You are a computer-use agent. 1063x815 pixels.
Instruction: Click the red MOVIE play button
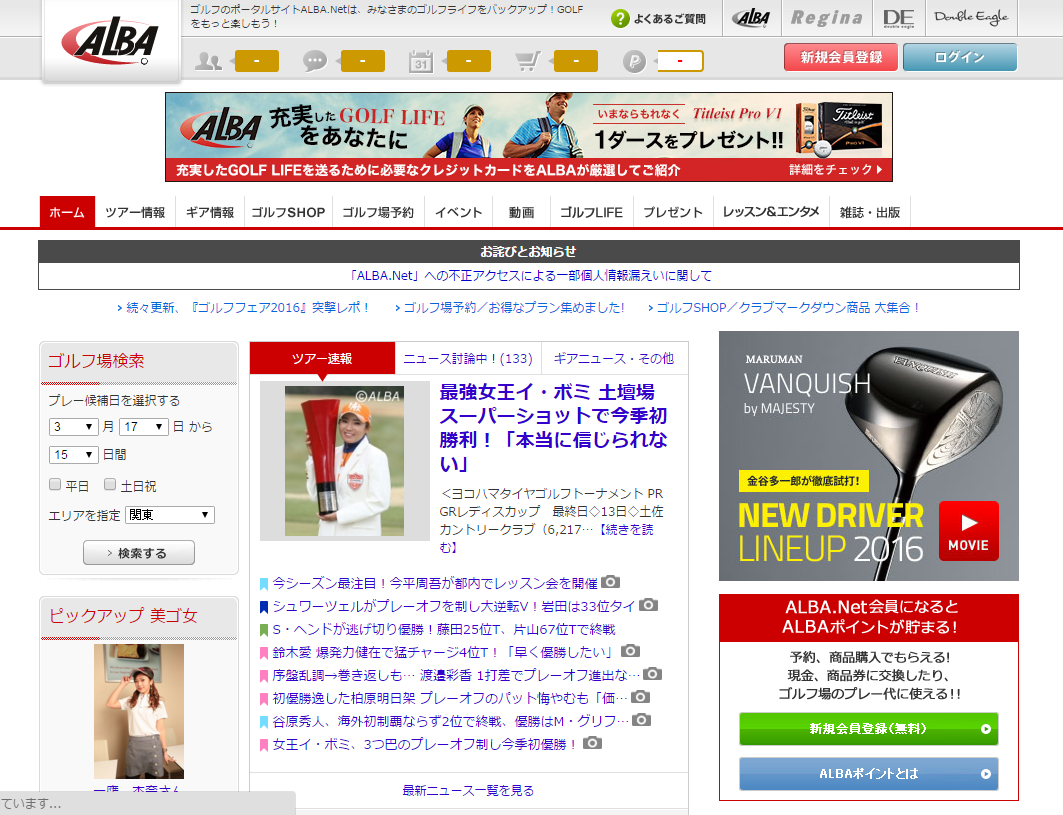click(x=969, y=531)
